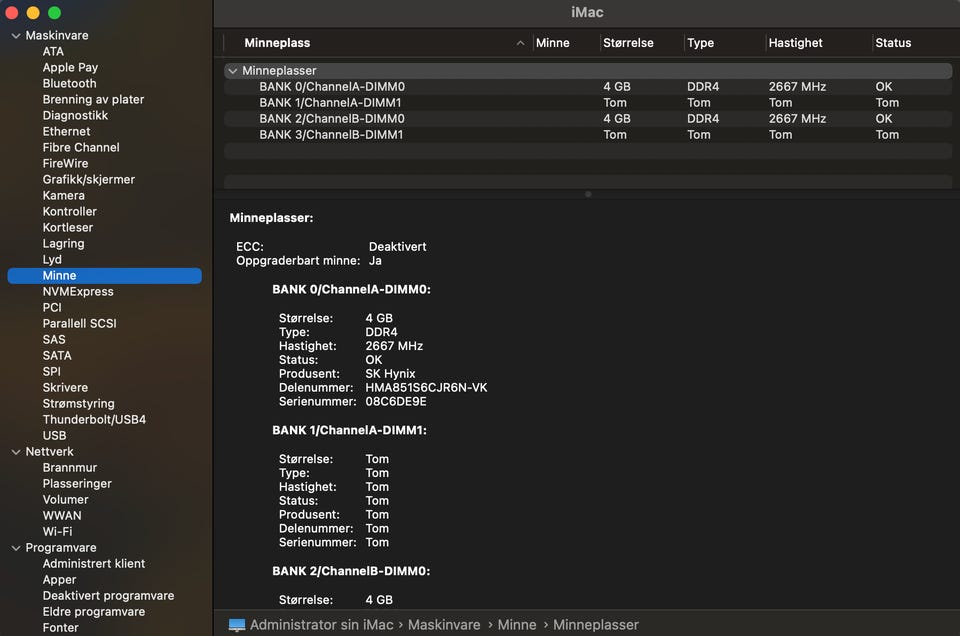Image resolution: width=960 pixels, height=636 pixels.
Task: Open Apple Pay hardware info
Action: coord(70,67)
